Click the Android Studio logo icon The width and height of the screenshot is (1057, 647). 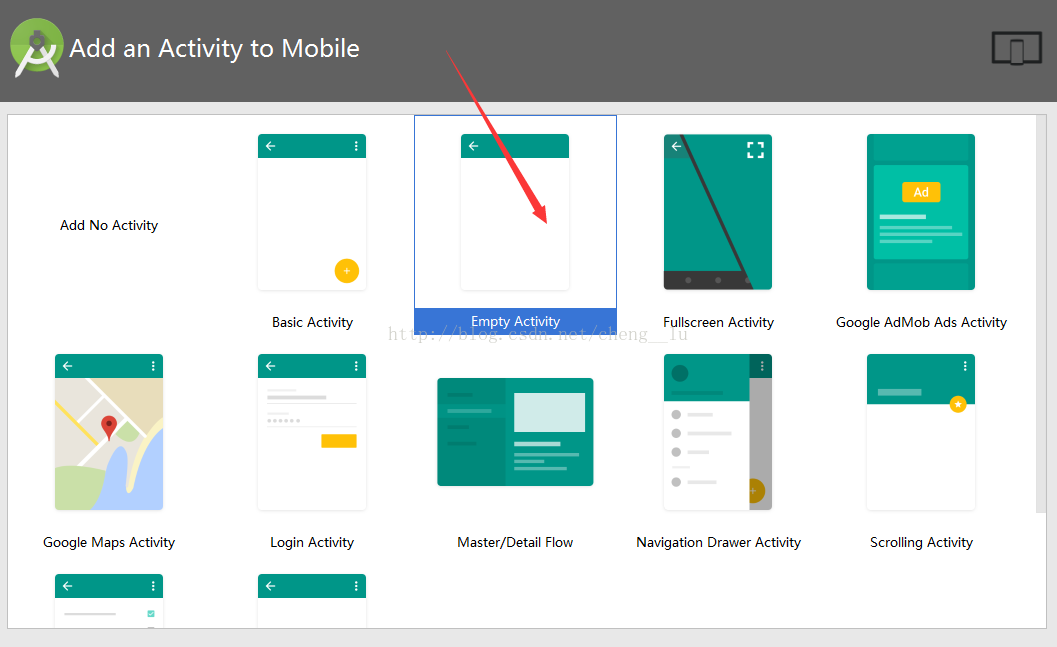[x=37, y=48]
